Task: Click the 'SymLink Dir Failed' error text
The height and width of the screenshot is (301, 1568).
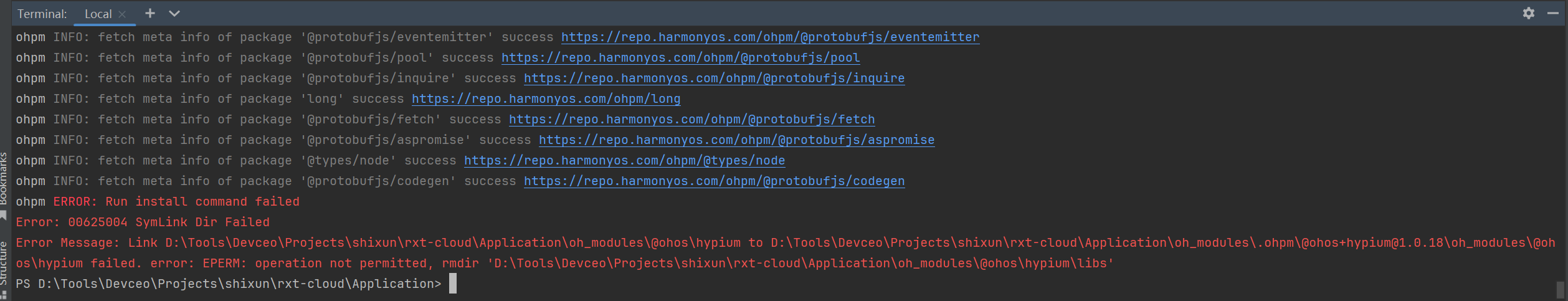Action: pos(202,222)
